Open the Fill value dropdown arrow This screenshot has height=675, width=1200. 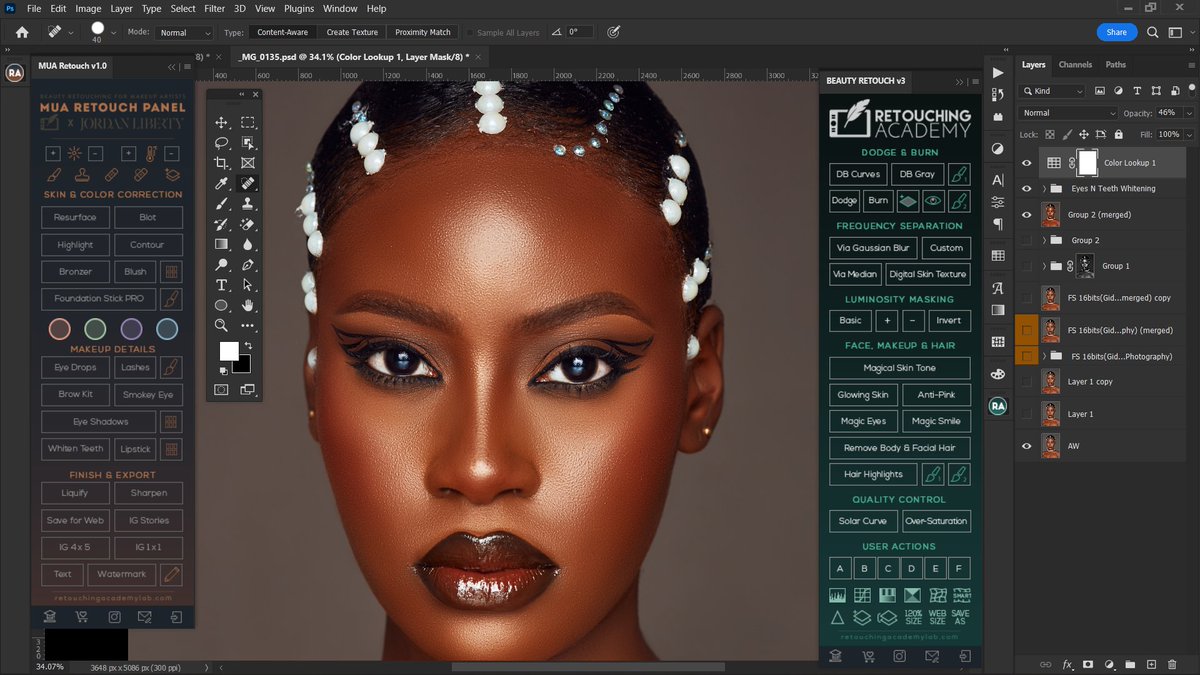click(1188, 134)
